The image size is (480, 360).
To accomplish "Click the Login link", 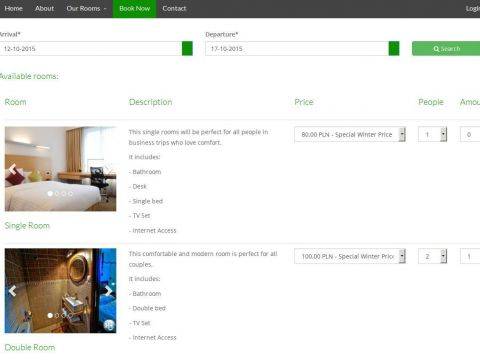I will pos(473,9).
